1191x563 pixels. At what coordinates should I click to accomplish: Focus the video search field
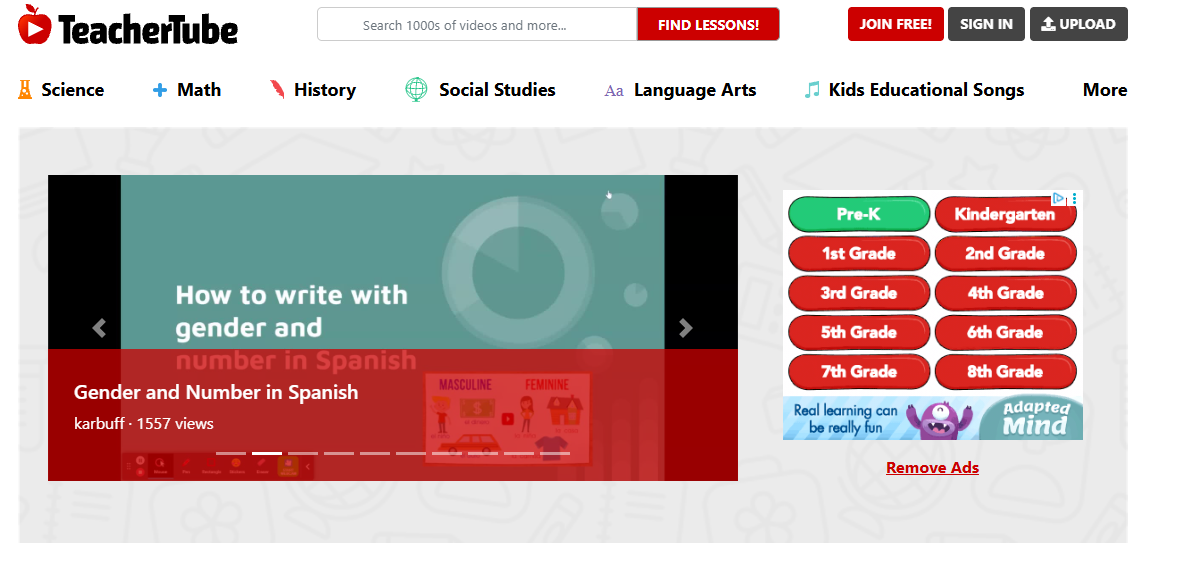477,24
